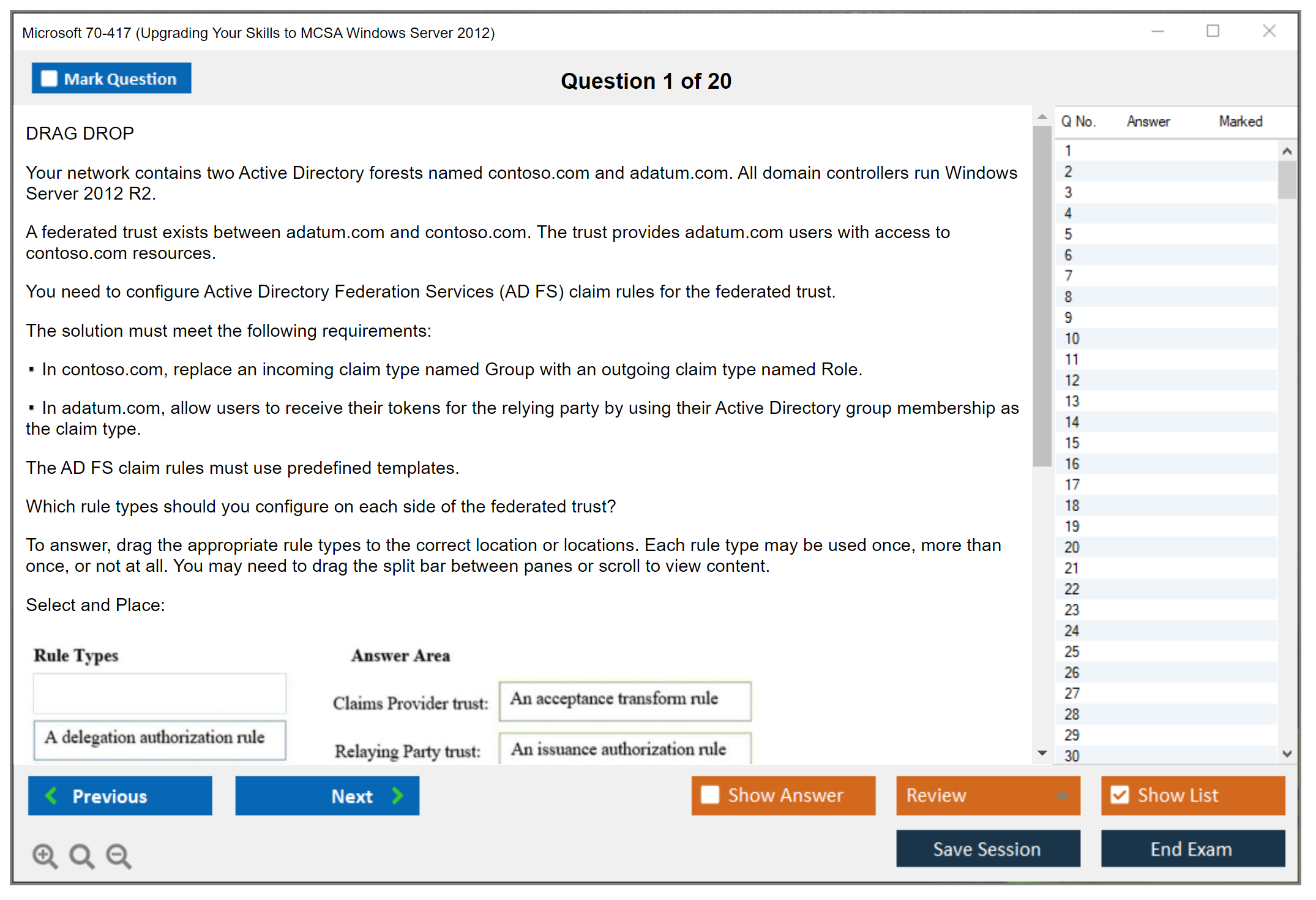Tick the Mark Question checkbox
Image resolution: width=1316 pixels, height=900 pixels.
coord(49,78)
